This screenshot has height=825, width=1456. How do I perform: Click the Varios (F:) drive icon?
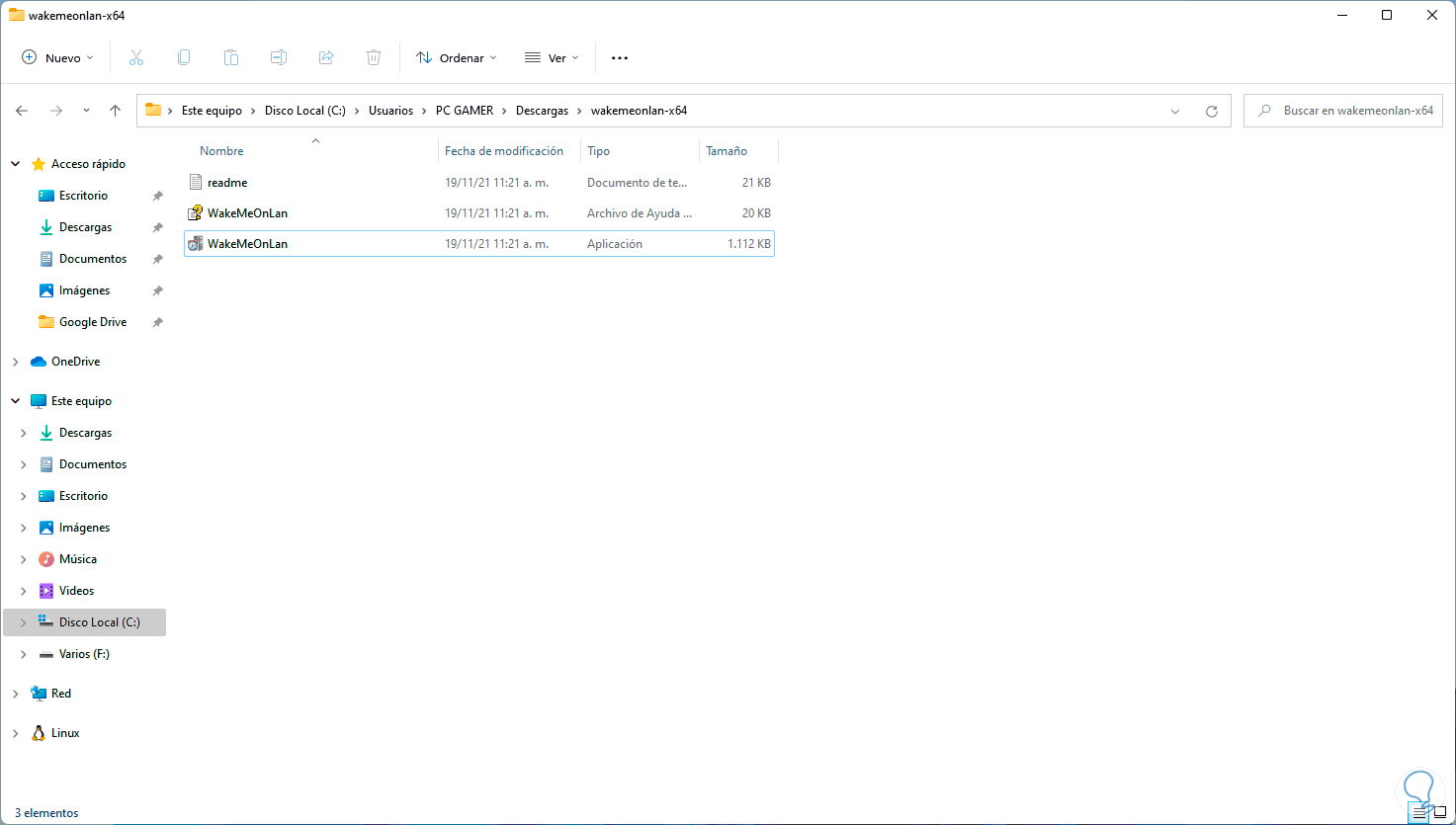click(46, 654)
